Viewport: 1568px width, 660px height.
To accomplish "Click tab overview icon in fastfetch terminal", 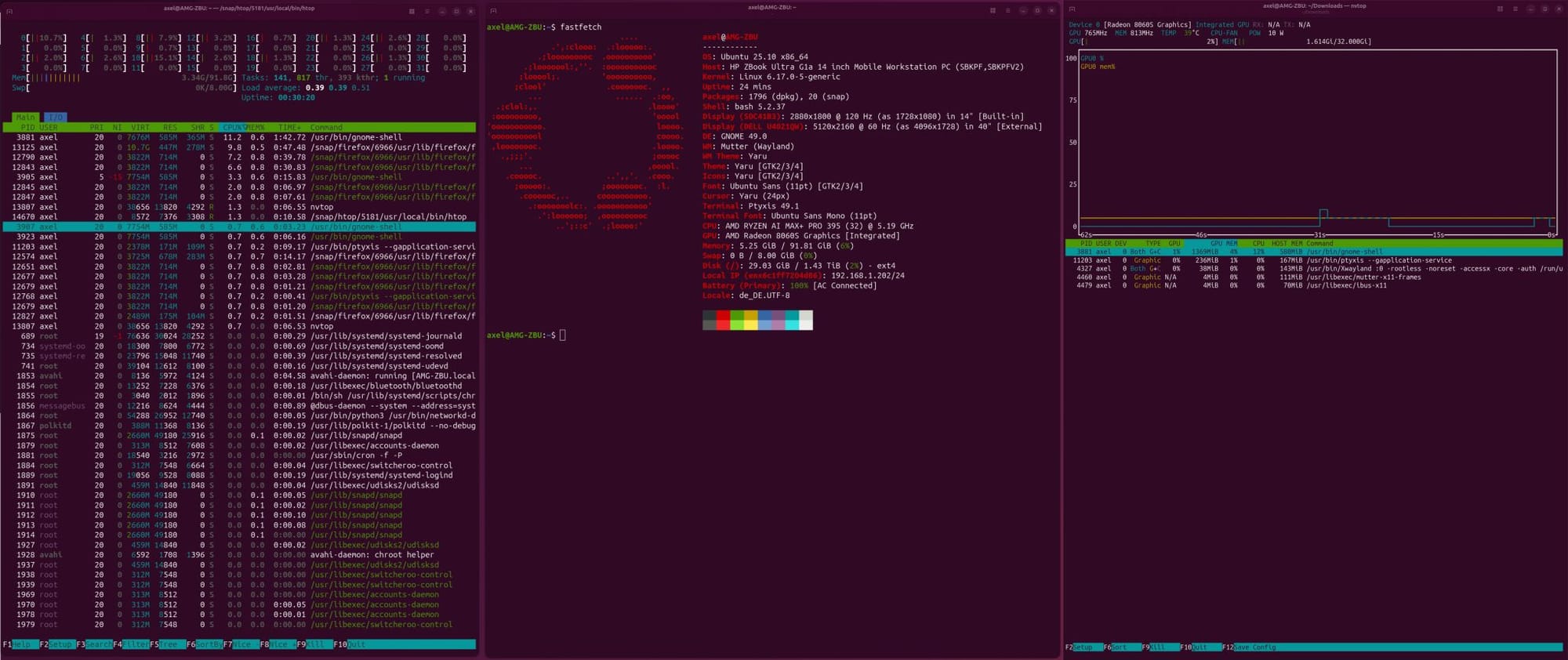I will (x=993, y=10).
